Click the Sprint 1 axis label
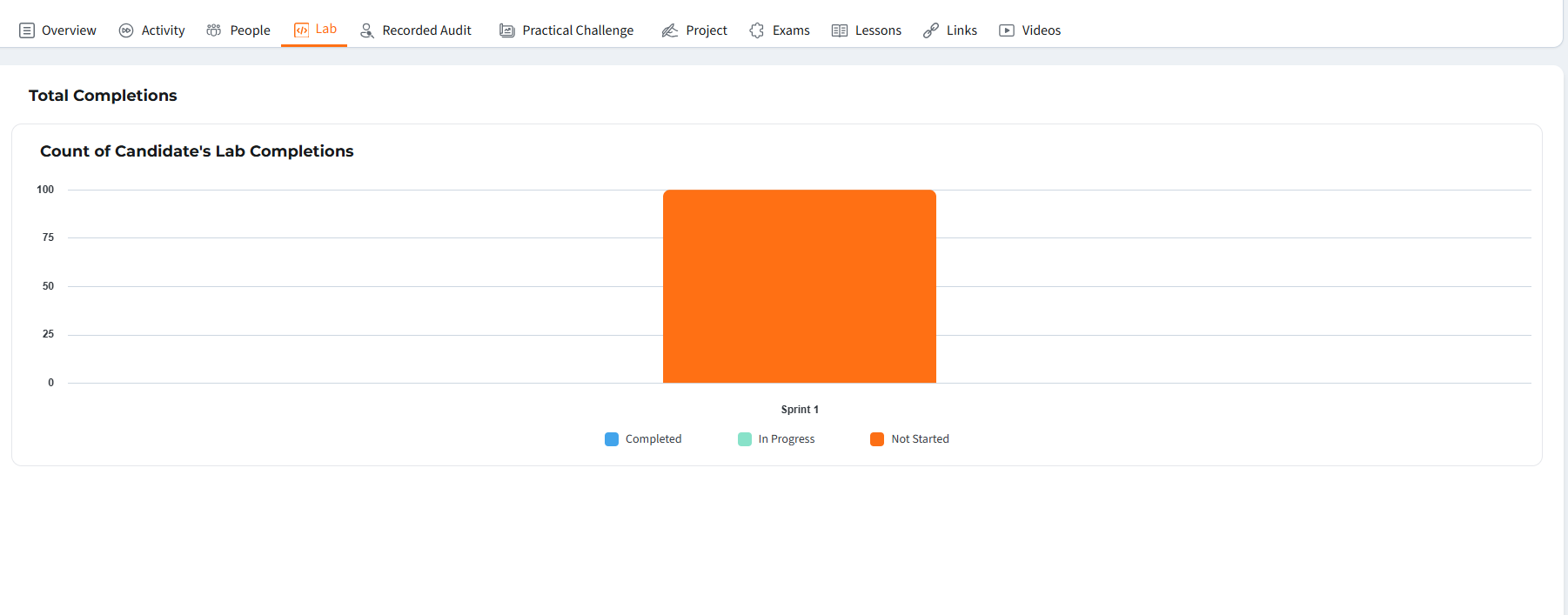 click(800, 410)
